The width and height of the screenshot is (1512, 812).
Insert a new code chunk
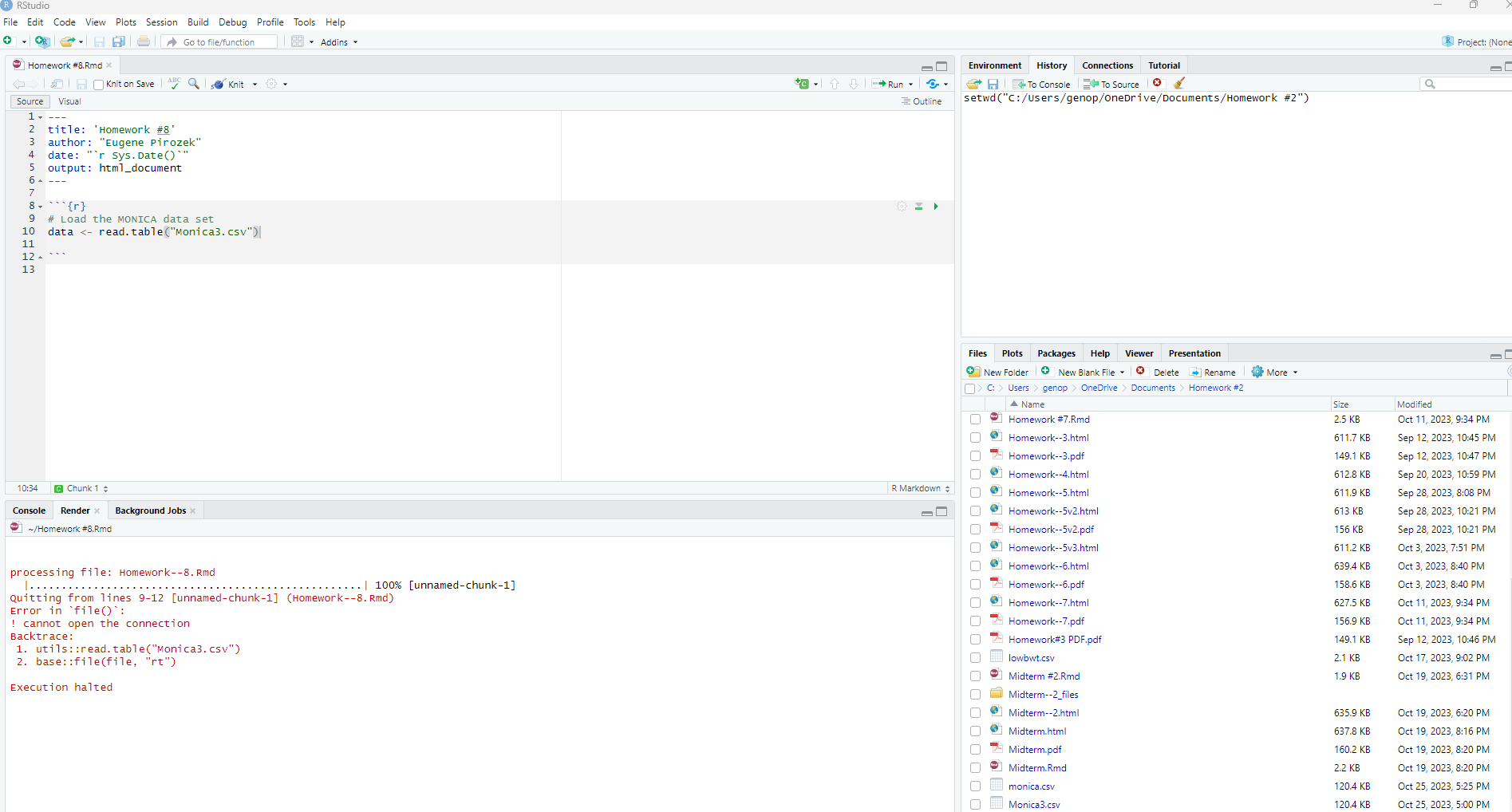click(x=803, y=84)
